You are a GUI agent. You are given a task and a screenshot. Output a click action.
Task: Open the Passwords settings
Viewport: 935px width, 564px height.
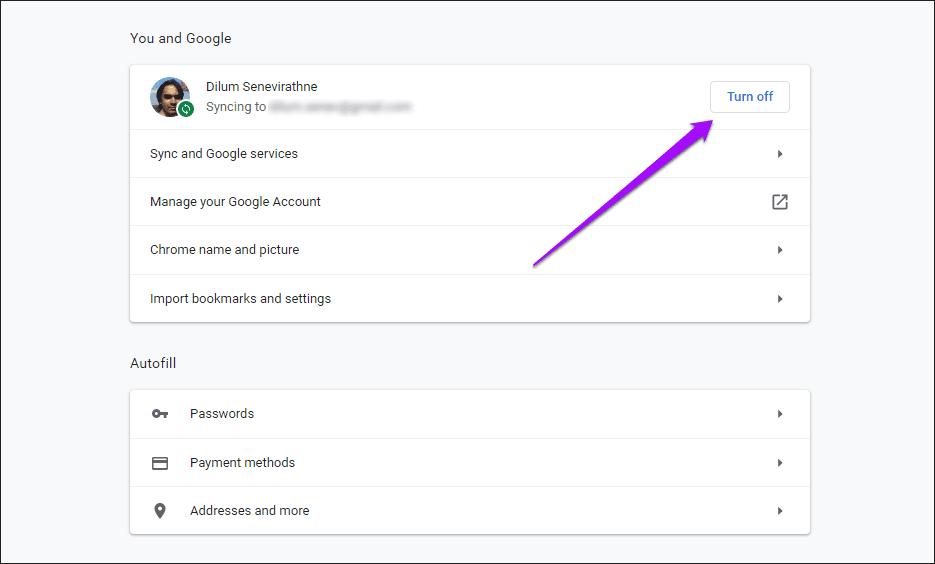pyautogui.click(x=470, y=414)
